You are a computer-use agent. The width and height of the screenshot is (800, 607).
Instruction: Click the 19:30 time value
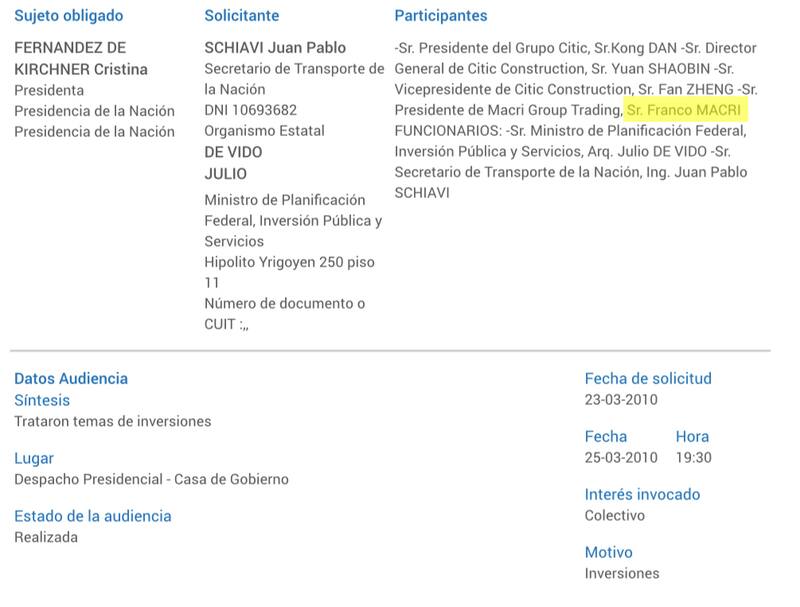click(x=693, y=458)
